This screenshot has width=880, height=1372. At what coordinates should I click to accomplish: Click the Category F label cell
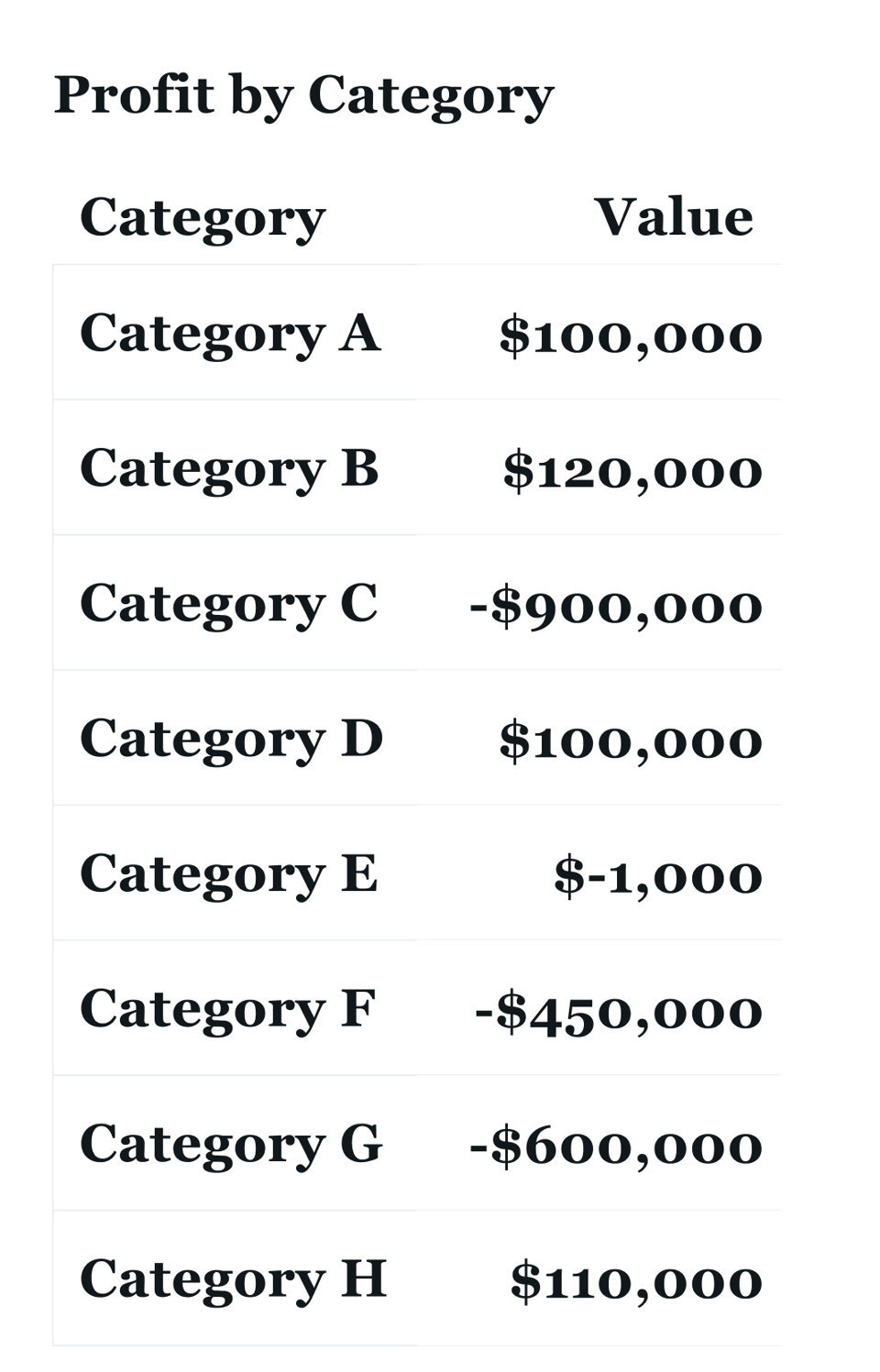[x=227, y=1009]
